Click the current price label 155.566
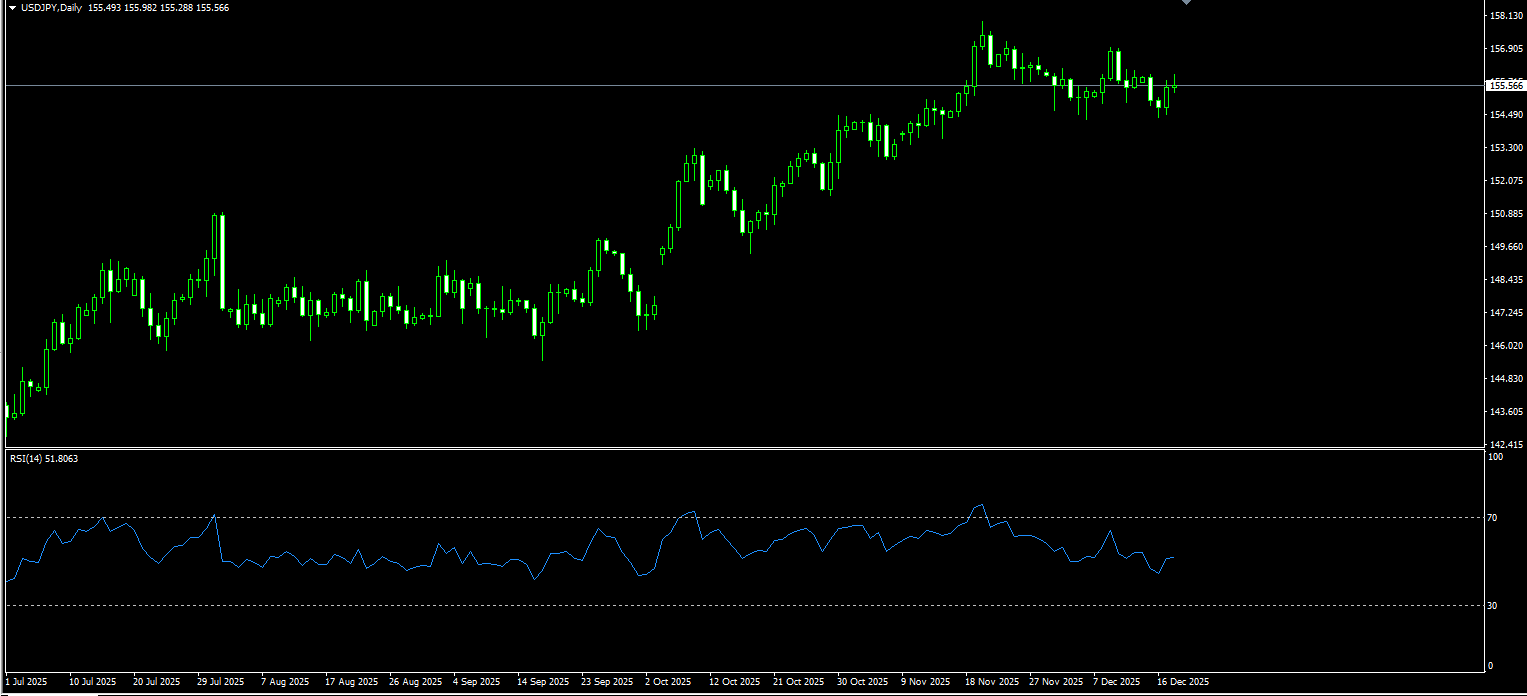1527x696 pixels. 1507,86
